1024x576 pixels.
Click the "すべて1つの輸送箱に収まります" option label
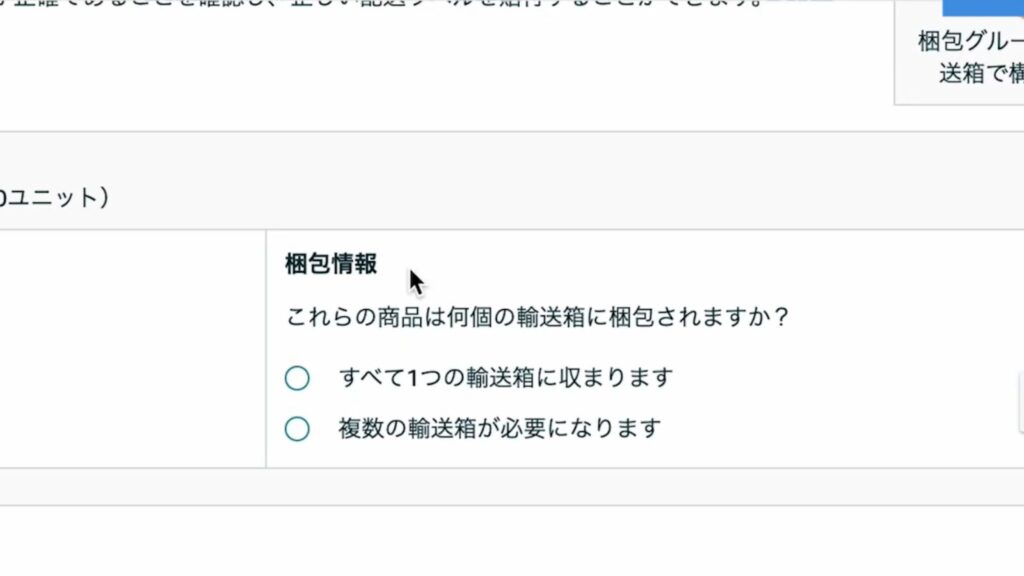coord(505,378)
